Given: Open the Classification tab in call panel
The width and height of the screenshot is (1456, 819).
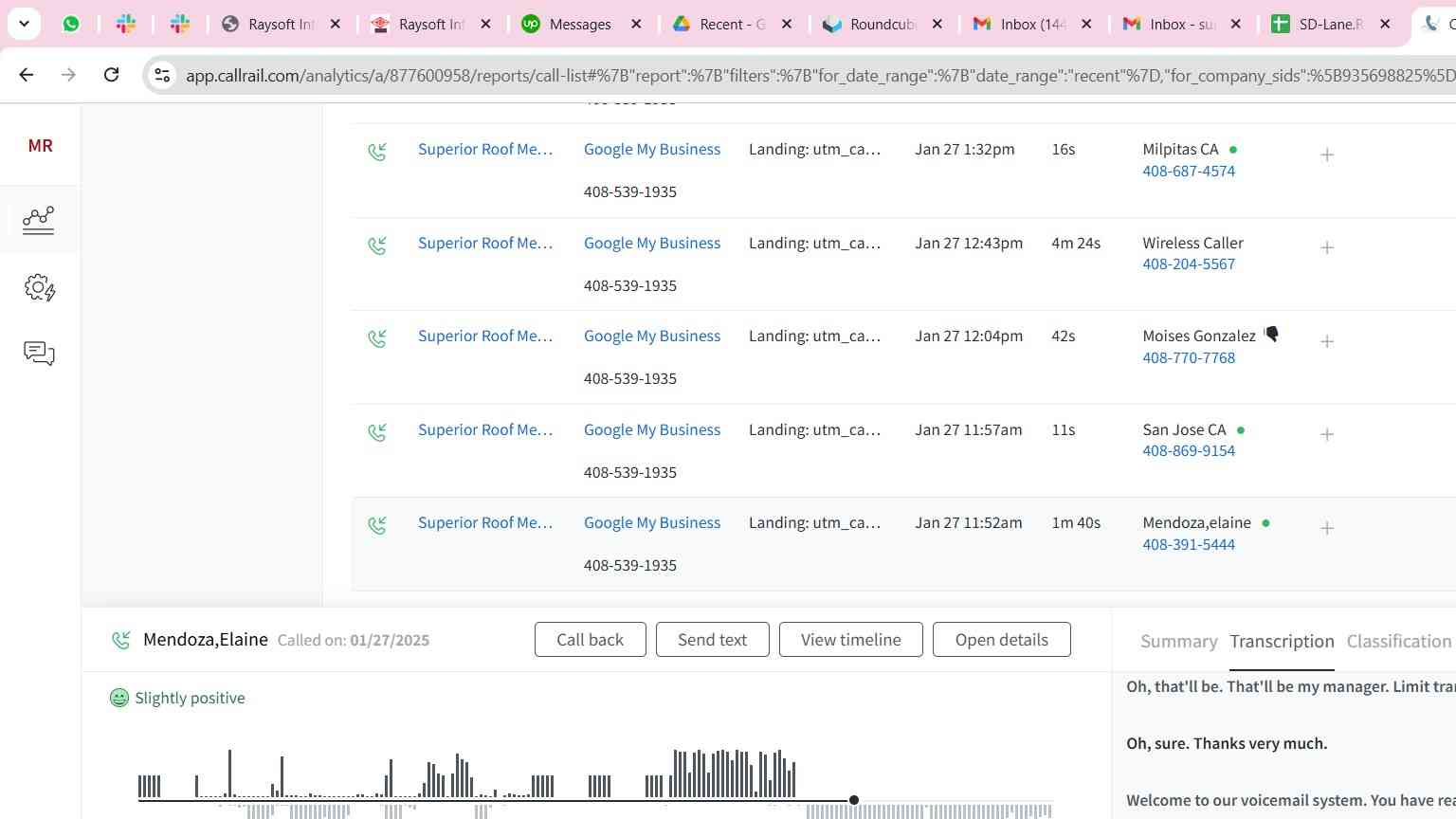Looking at the screenshot, I should tap(1399, 642).
